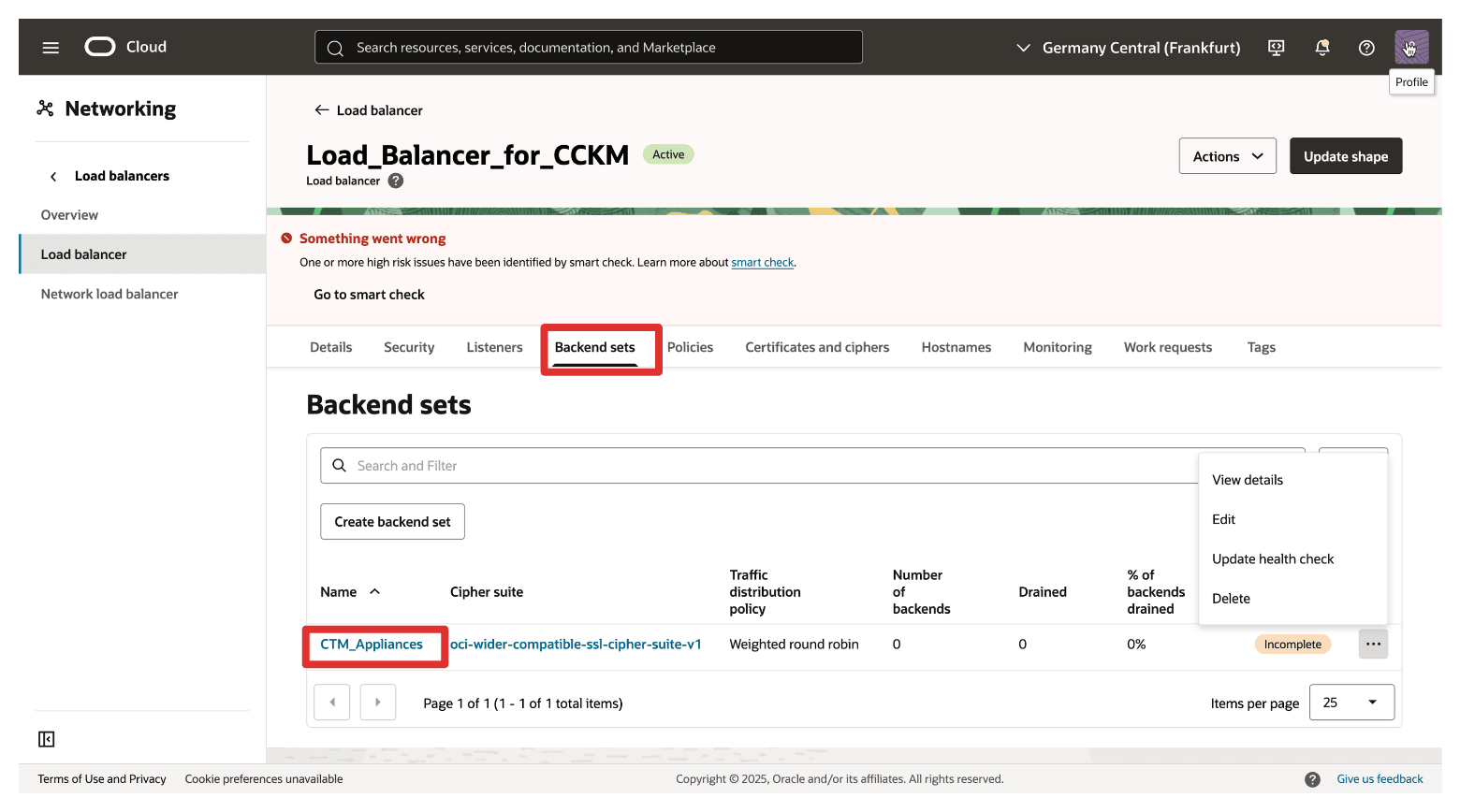Click help icon next to Load balancer subtitle

[396, 181]
